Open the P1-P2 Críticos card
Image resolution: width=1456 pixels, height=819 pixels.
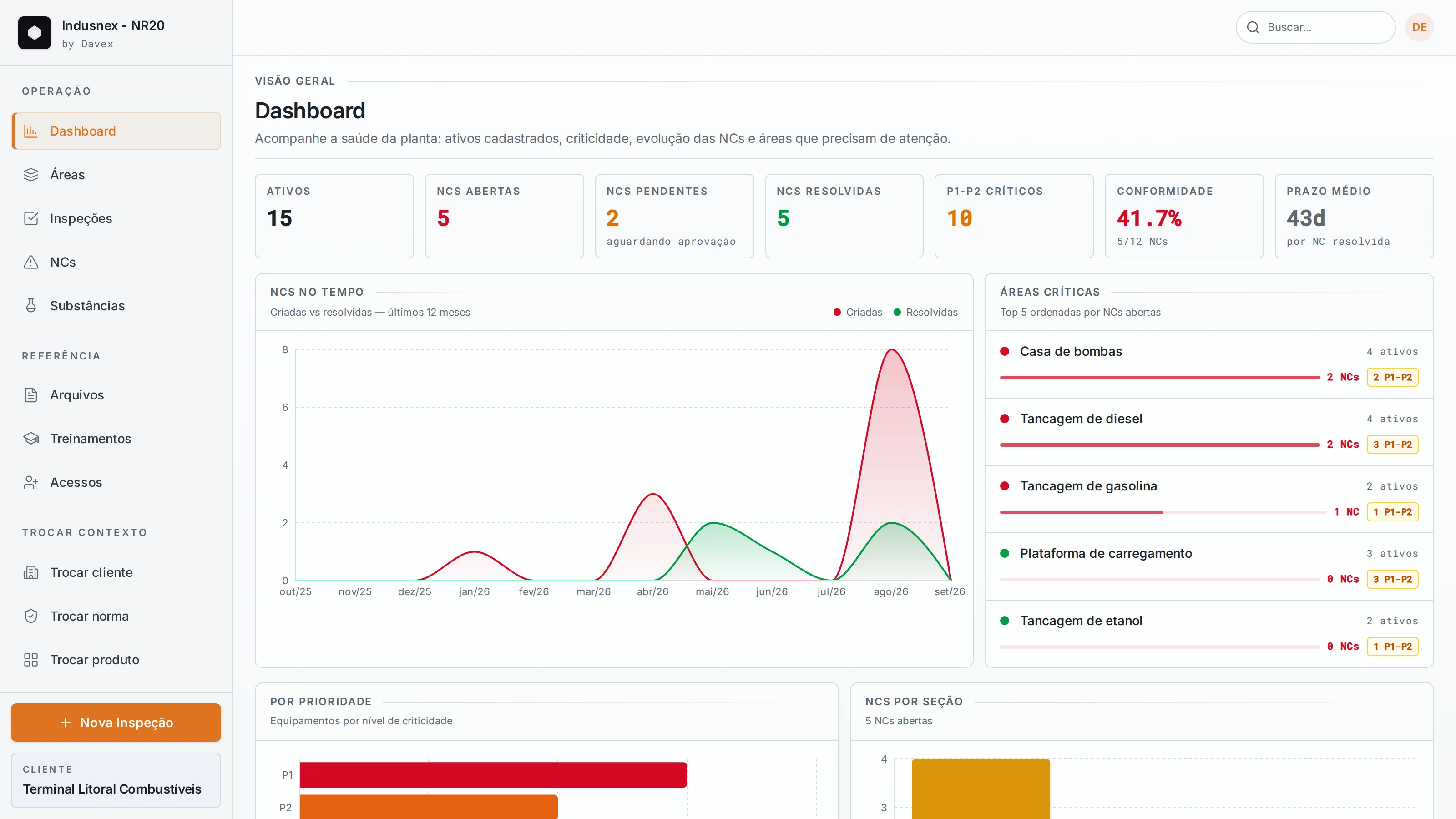click(x=1014, y=216)
